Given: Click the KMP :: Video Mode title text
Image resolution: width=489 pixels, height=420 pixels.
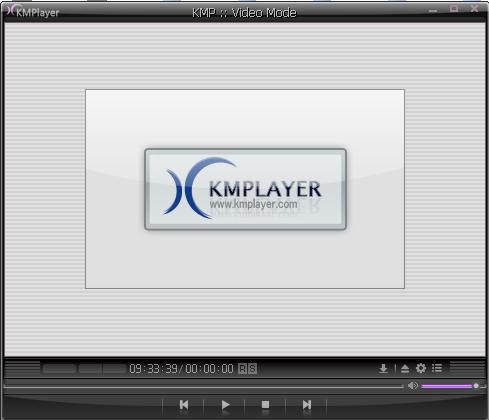Looking at the screenshot, I should (244, 13).
